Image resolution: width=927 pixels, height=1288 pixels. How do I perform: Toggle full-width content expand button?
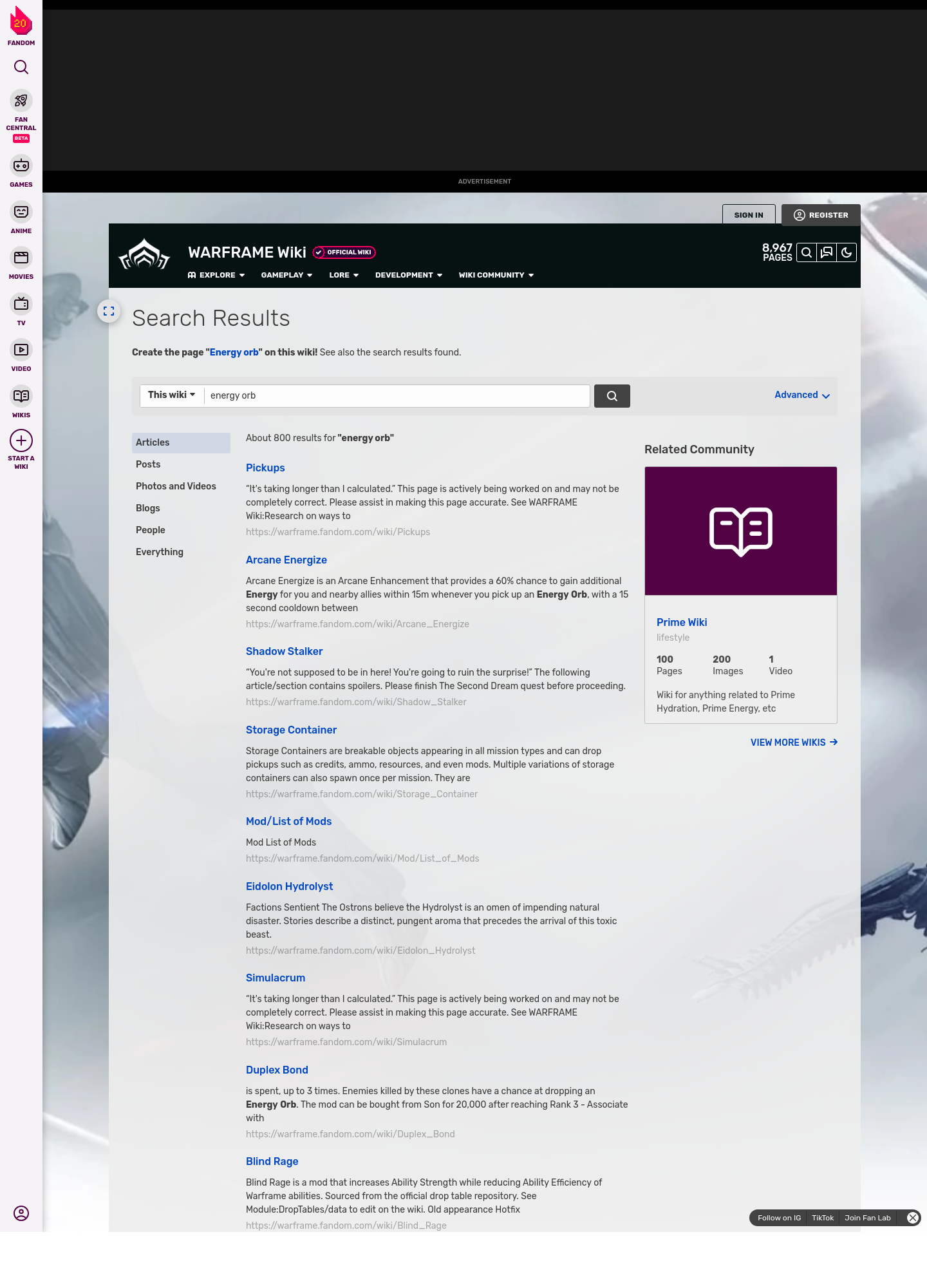[109, 311]
